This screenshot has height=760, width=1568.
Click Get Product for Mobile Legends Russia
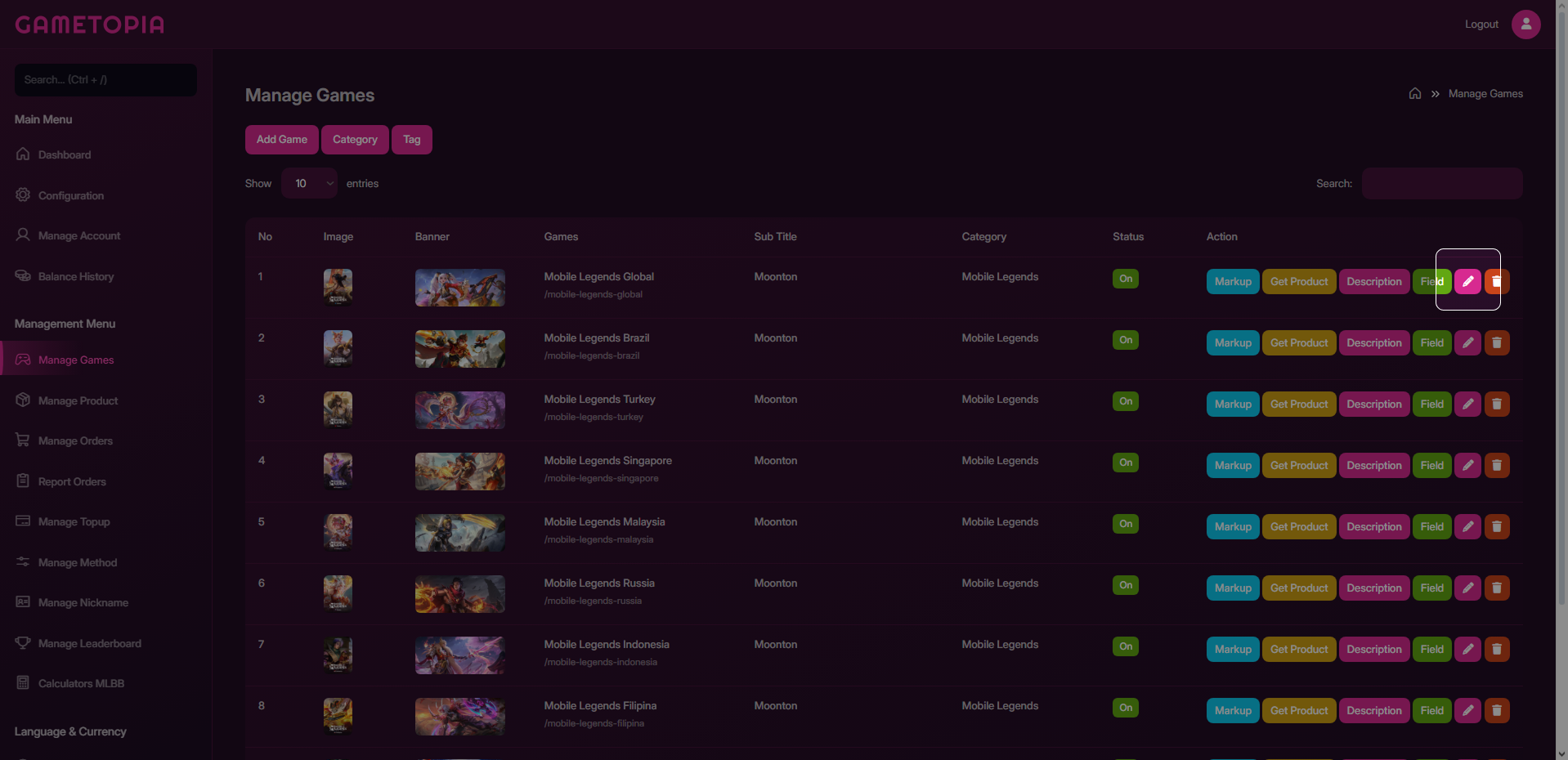pyautogui.click(x=1299, y=588)
